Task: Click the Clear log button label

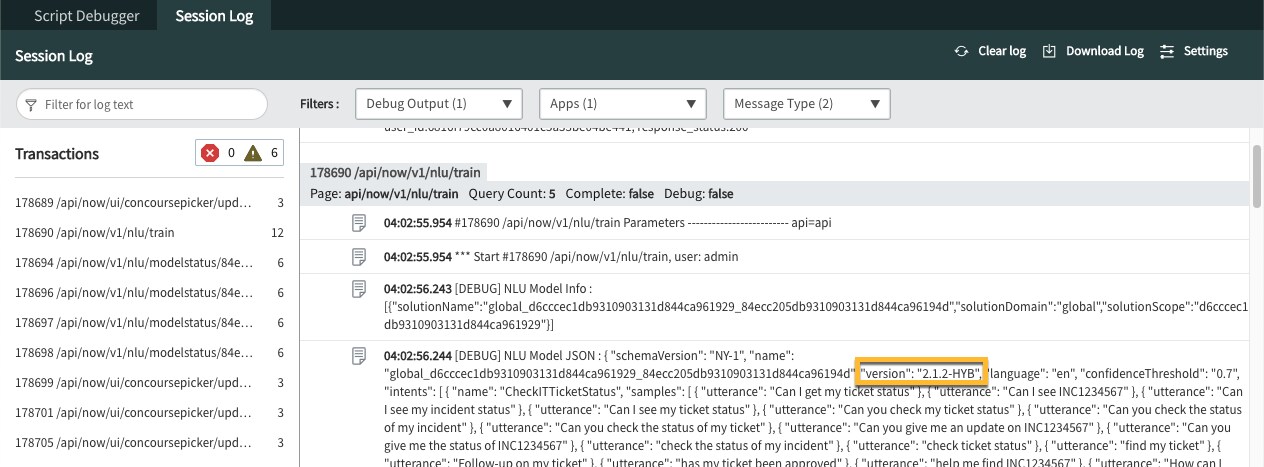Action: click(x=1001, y=51)
